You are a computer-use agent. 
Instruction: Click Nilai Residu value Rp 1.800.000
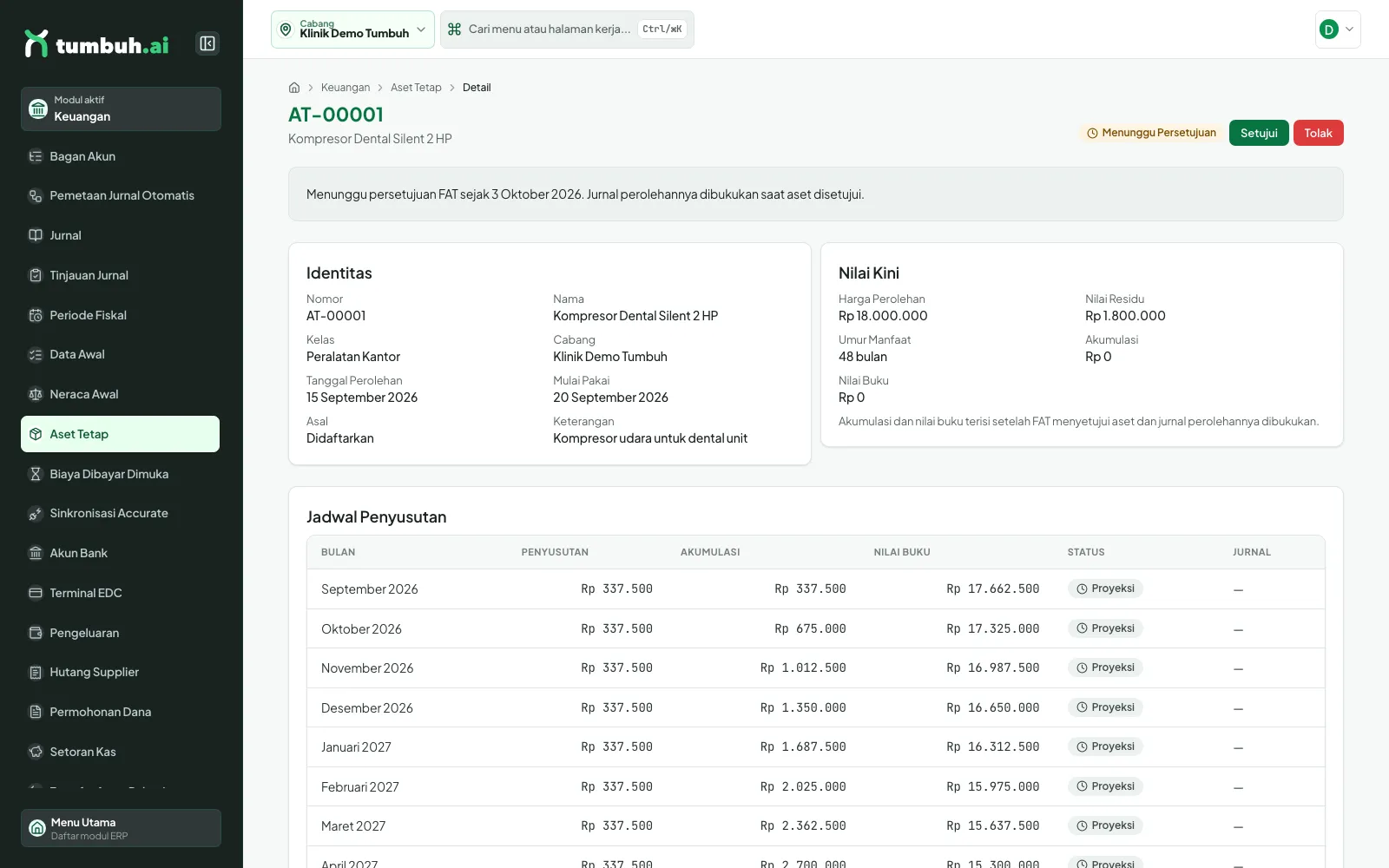(x=1125, y=316)
